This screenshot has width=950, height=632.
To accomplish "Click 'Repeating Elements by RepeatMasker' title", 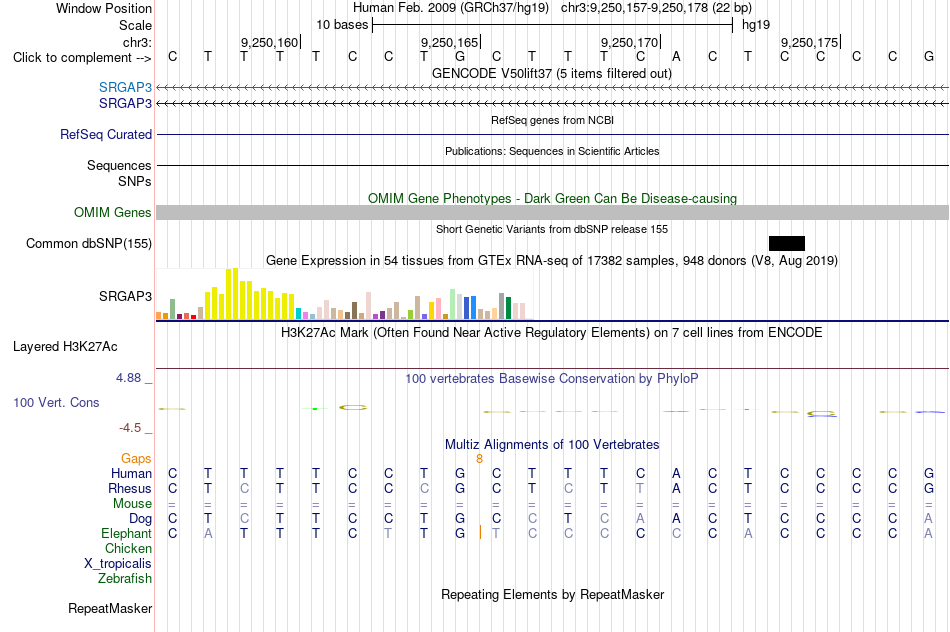I will click(x=552, y=594).
